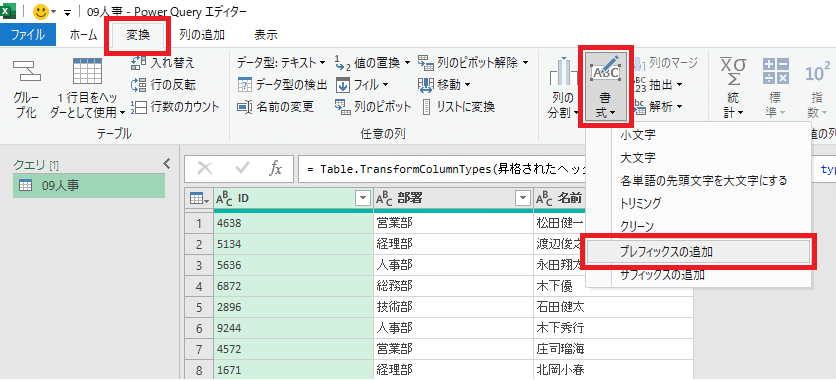Viewport: 836px width, 380px height.
Task: Open 部署 column filter dropdown
Action: [522, 199]
